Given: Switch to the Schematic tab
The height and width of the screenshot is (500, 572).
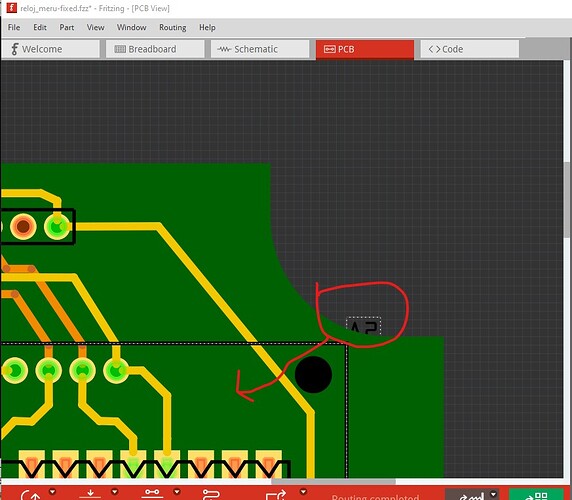Looking at the screenshot, I should [x=260, y=49].
